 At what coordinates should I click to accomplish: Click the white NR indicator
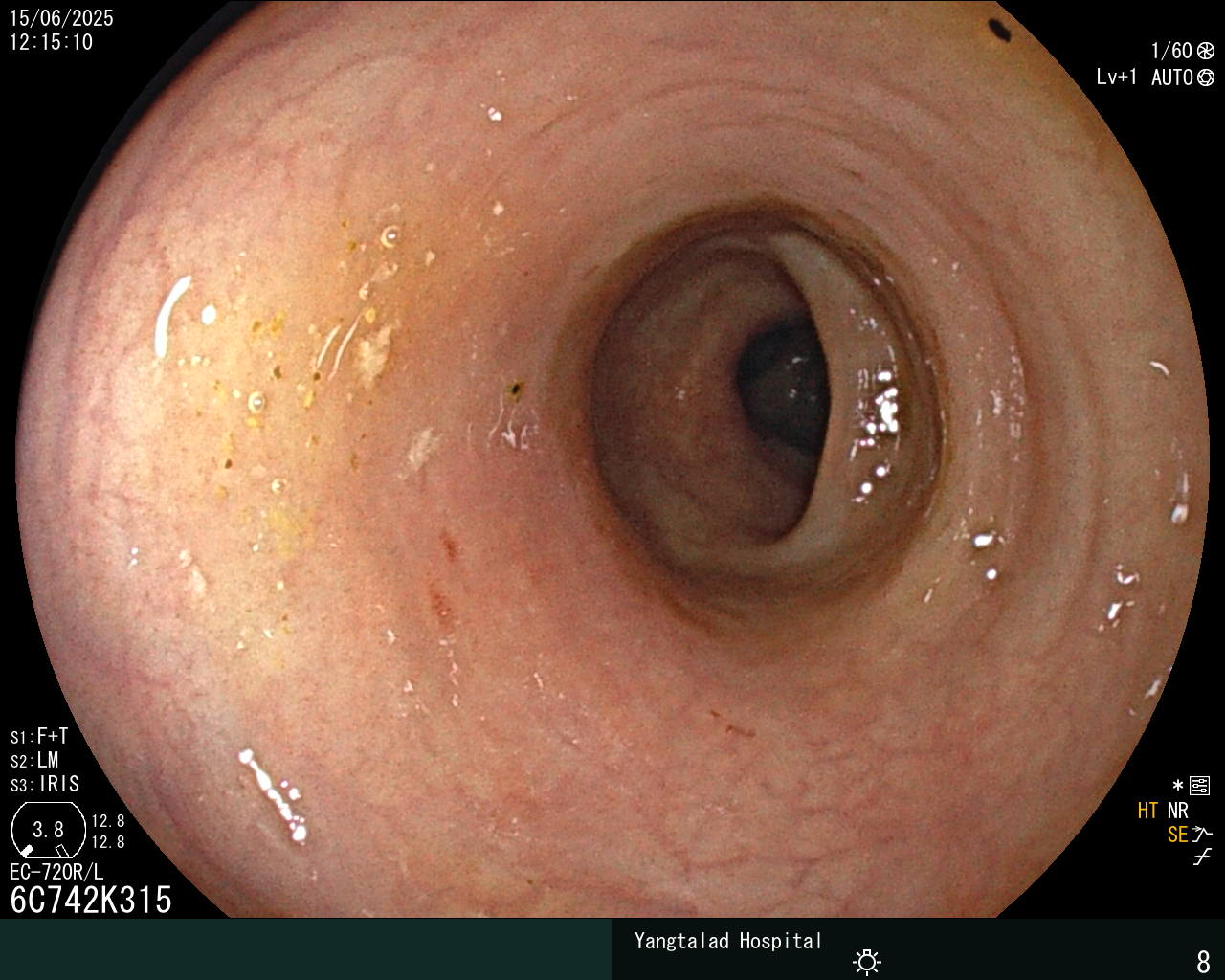point(1177,811)
